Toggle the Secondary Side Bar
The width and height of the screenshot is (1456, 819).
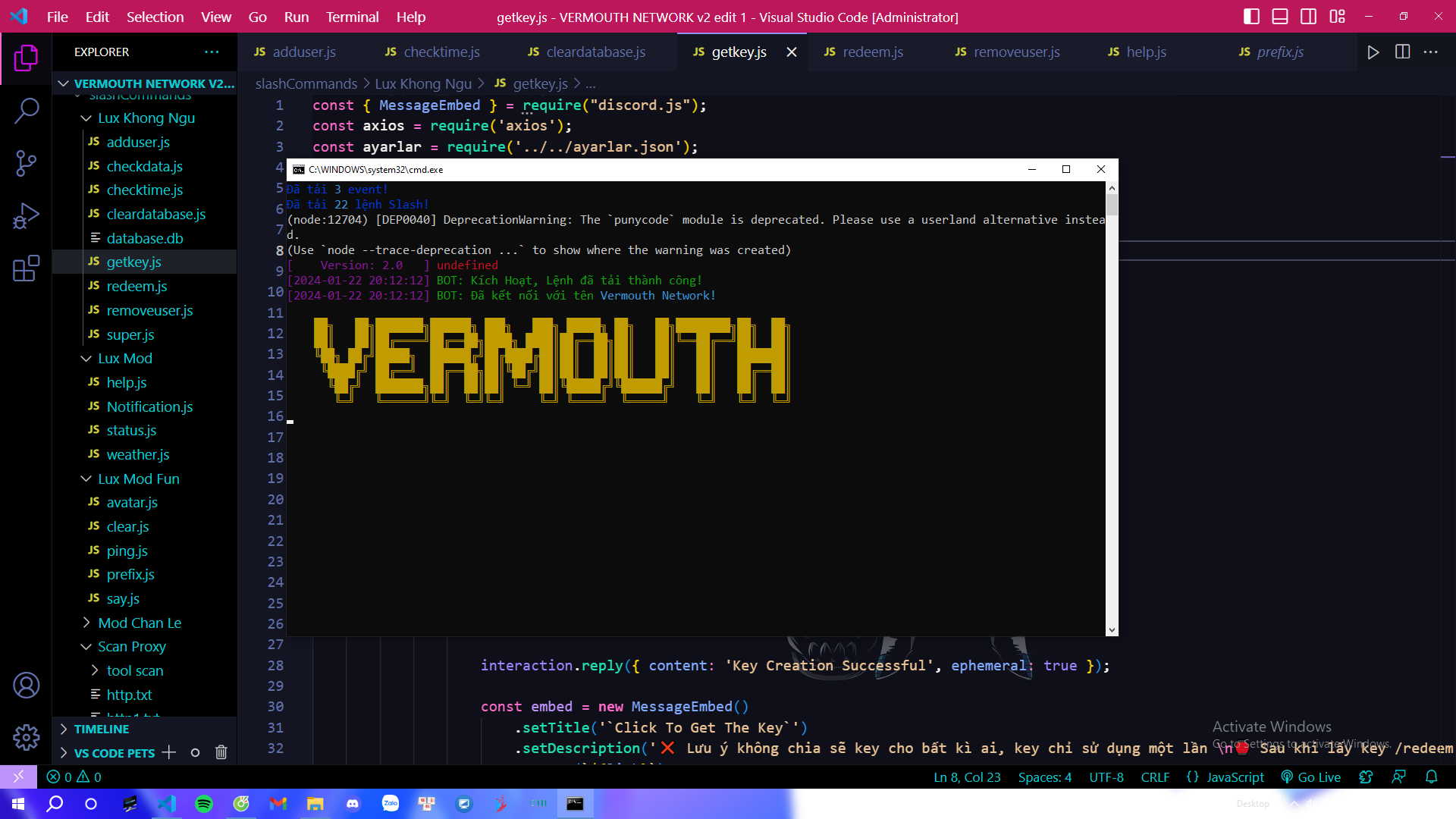[x=1309, y=16]
